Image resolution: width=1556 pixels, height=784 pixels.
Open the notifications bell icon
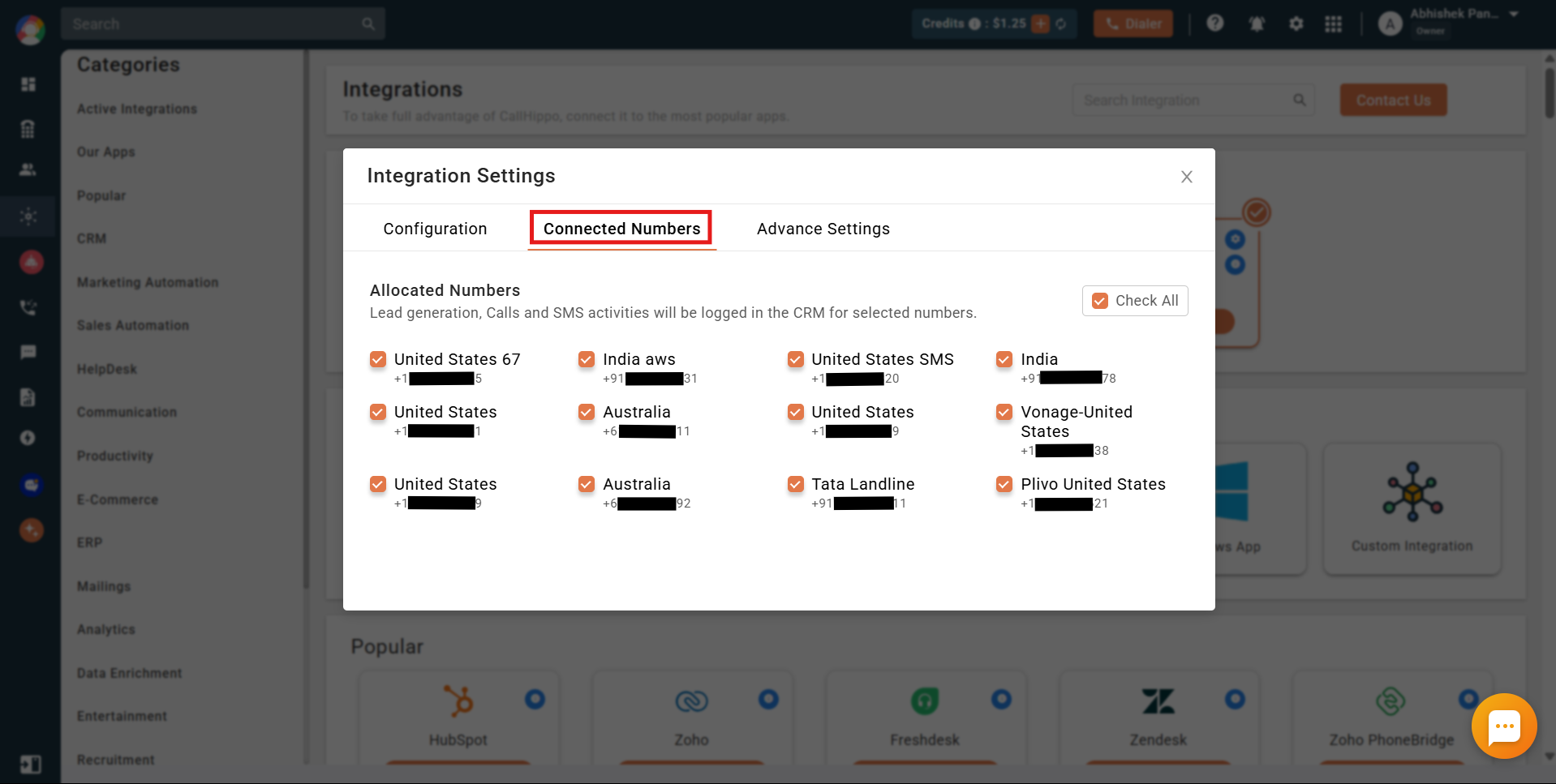1257,24
